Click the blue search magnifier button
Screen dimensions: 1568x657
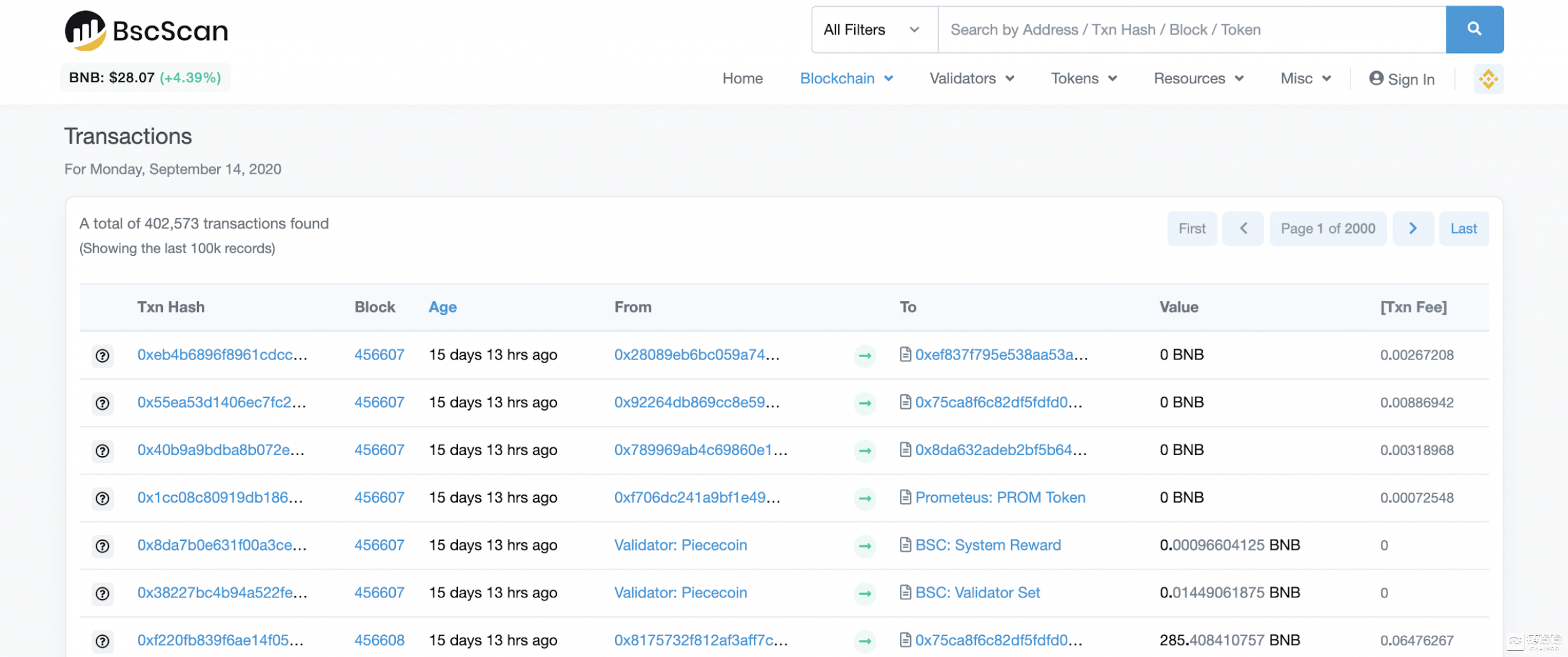(x=1474, y=29)
